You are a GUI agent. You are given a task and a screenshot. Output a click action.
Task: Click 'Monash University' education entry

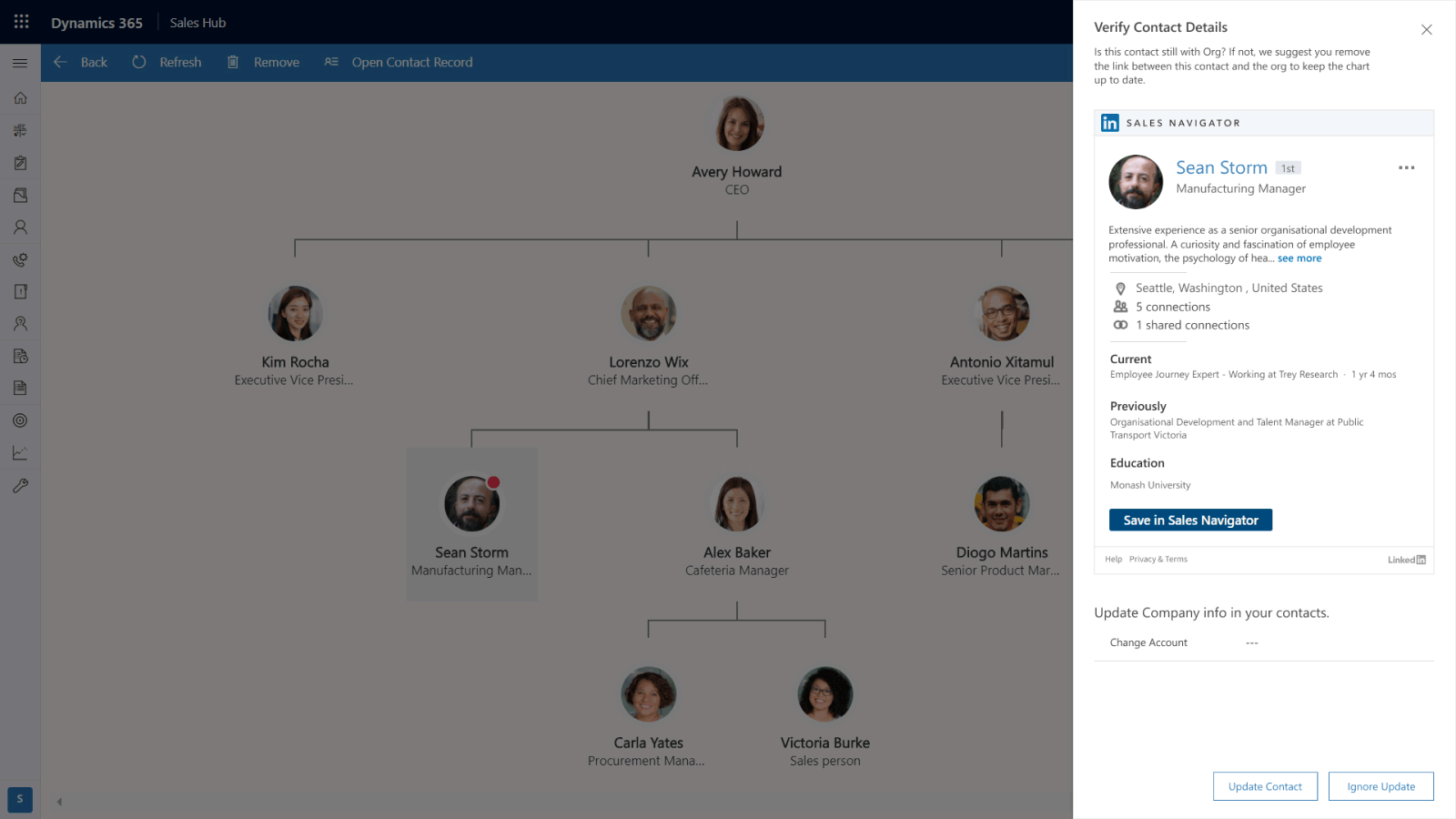[x=1150, y=485]
